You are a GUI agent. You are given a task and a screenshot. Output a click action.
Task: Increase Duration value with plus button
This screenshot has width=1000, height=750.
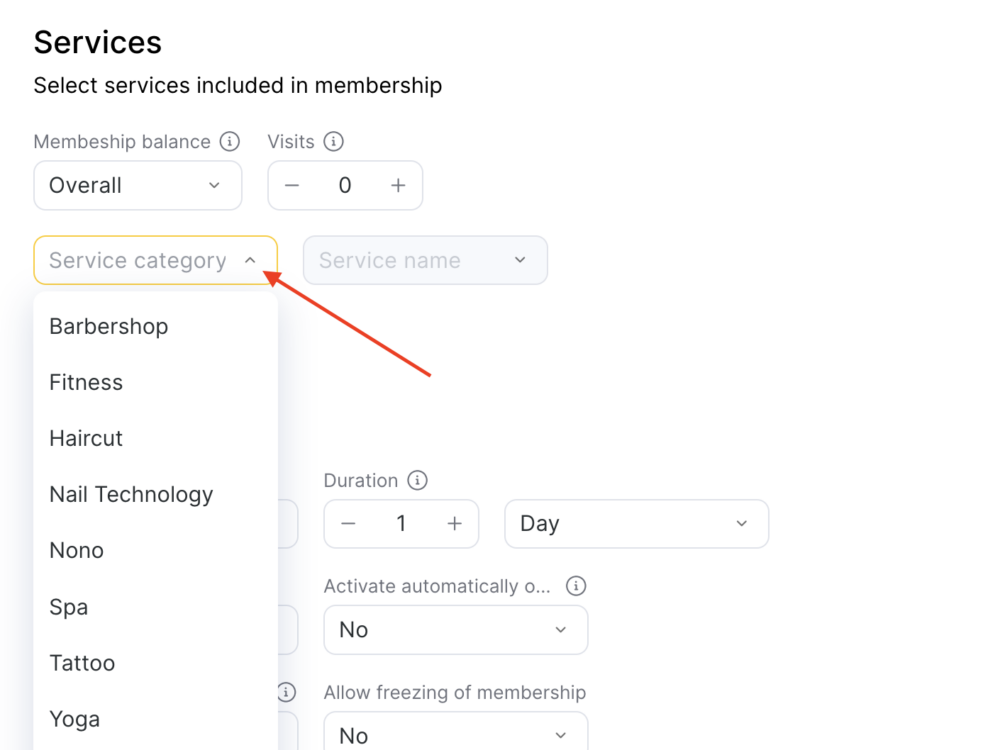454,524
